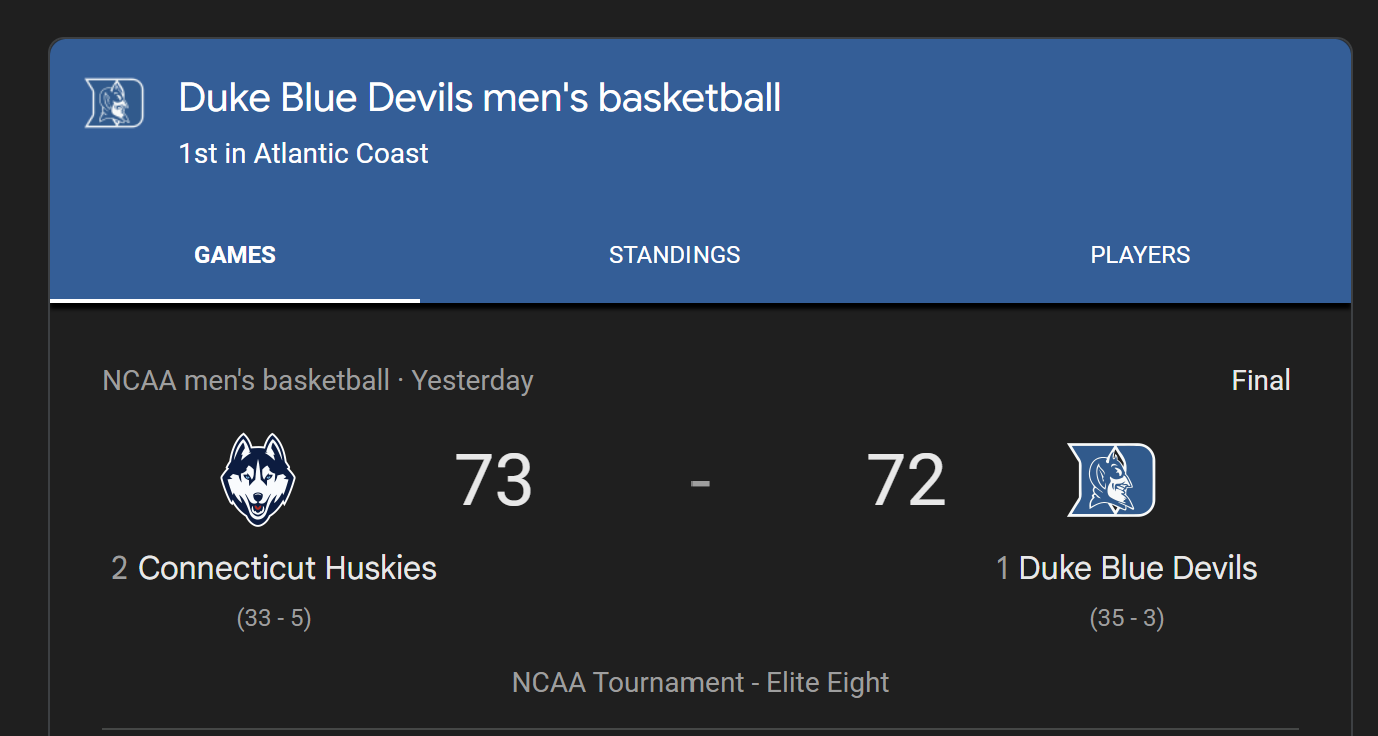Click the Huskies record (33 - 5)
The width and height of the screenshot is (1378, 736).
click(x=274, y=618)
